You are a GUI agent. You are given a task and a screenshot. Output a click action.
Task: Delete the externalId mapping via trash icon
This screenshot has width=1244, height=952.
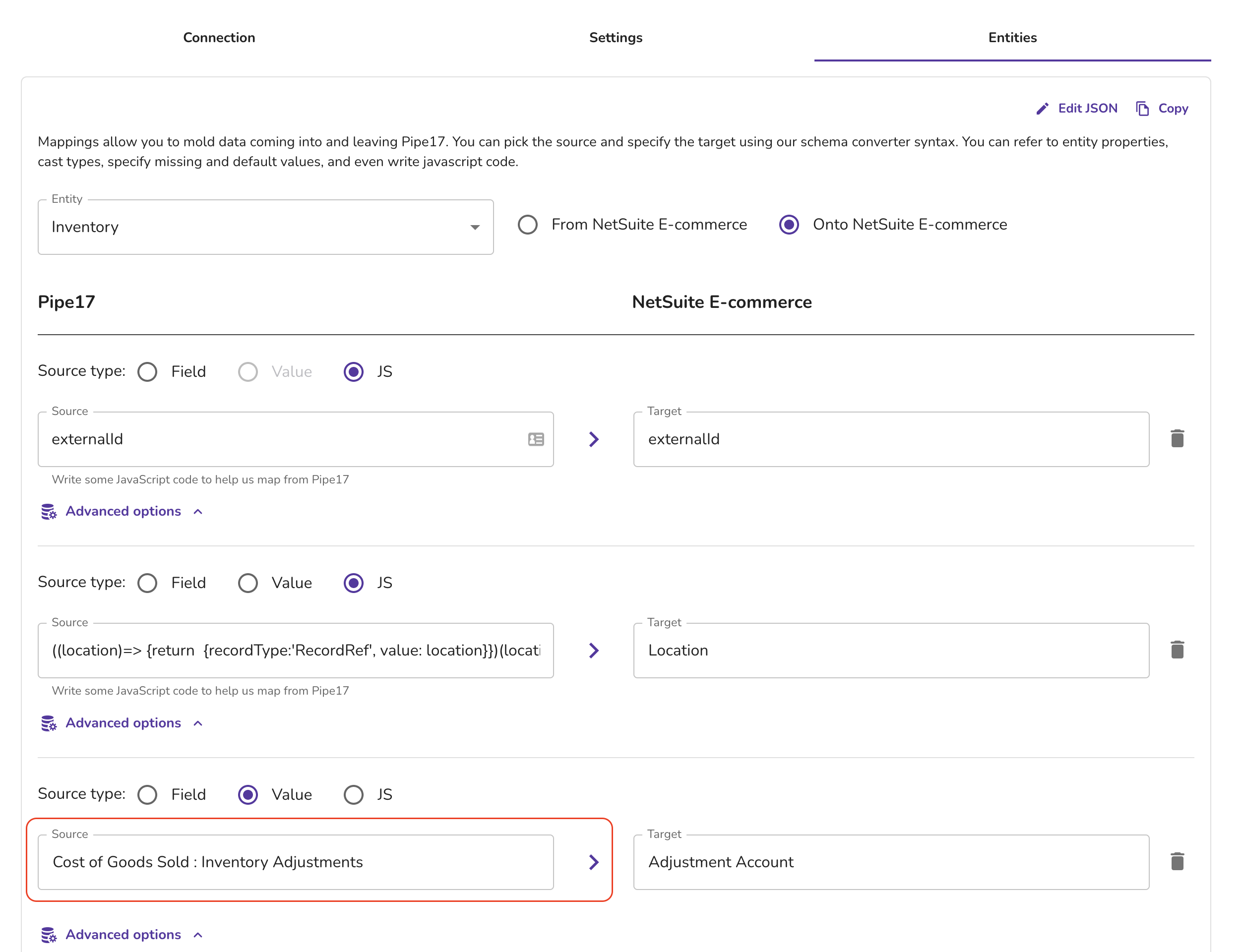(x=1177, y=439)
